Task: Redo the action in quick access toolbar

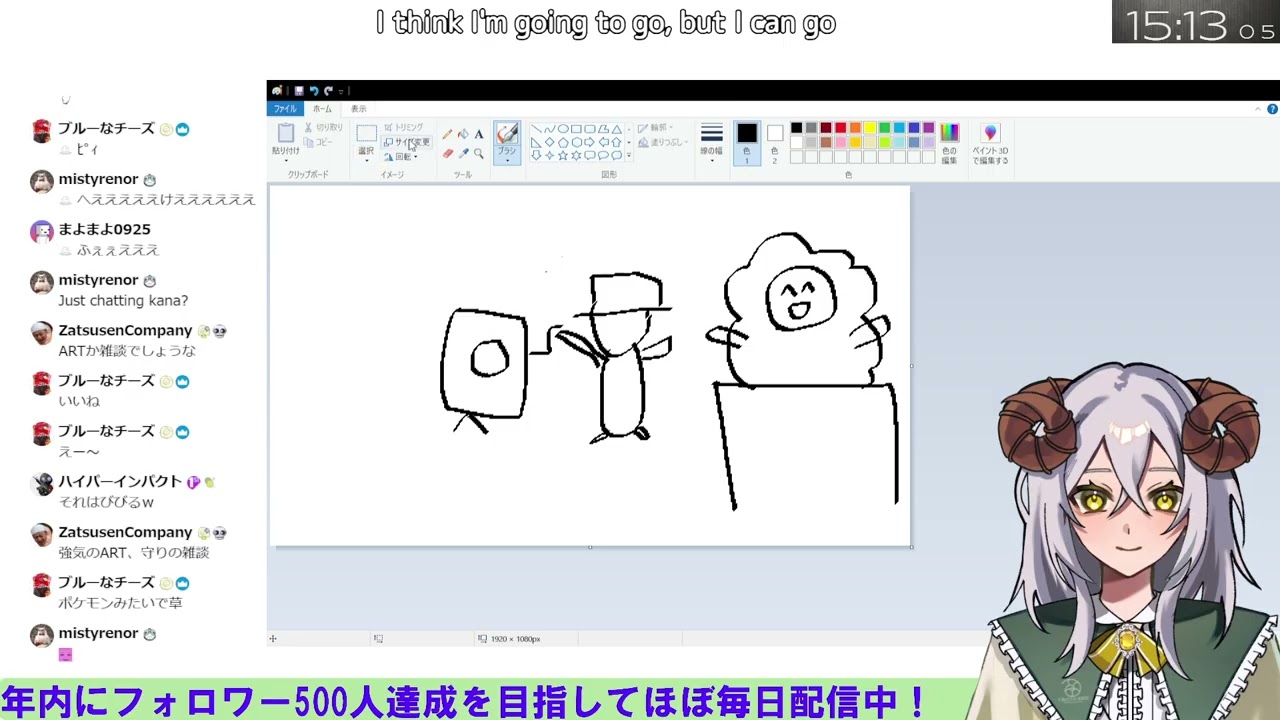Action: coord(328,91)
